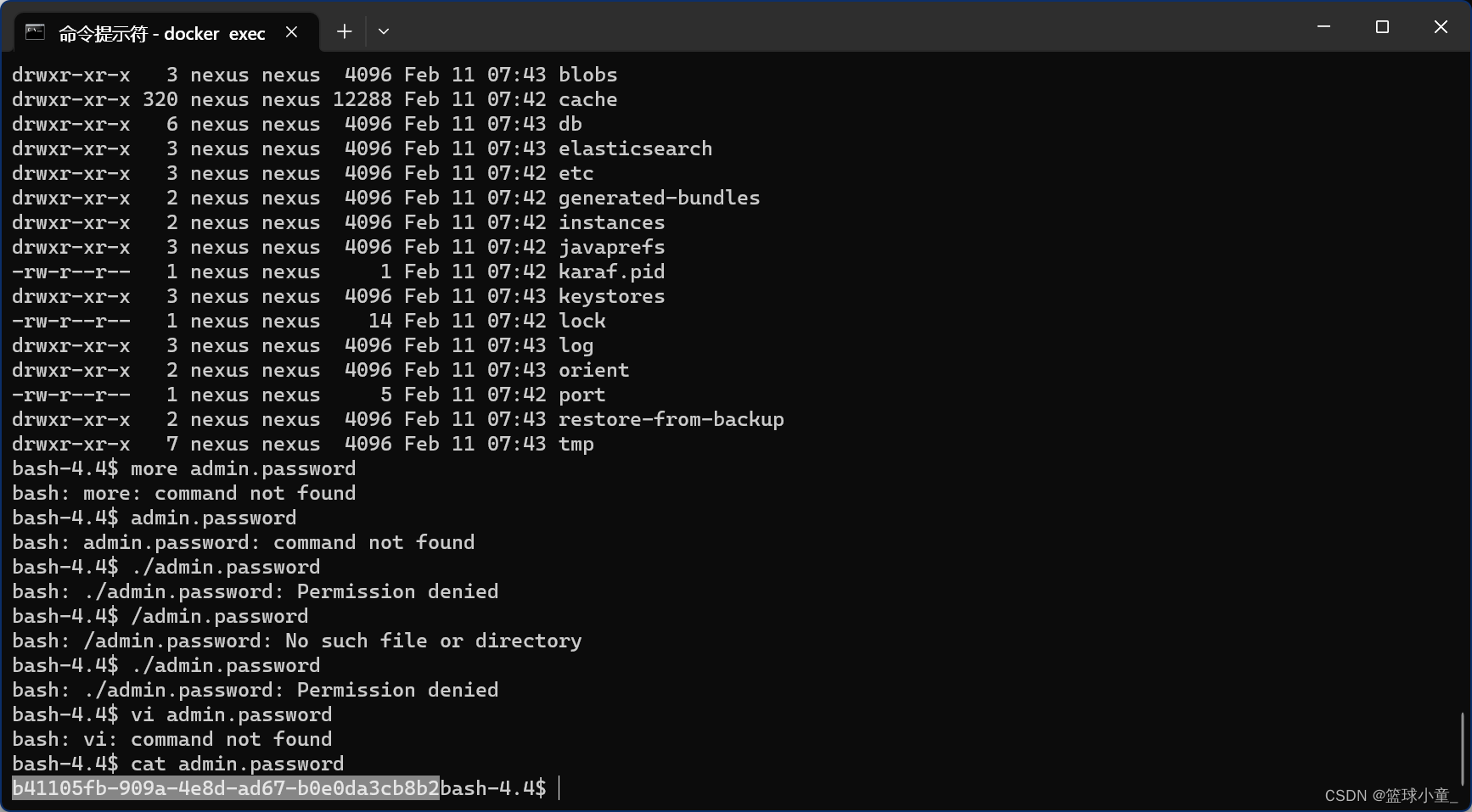
Task: Click the 'etc' directory name
Action: tap(576, 173)
